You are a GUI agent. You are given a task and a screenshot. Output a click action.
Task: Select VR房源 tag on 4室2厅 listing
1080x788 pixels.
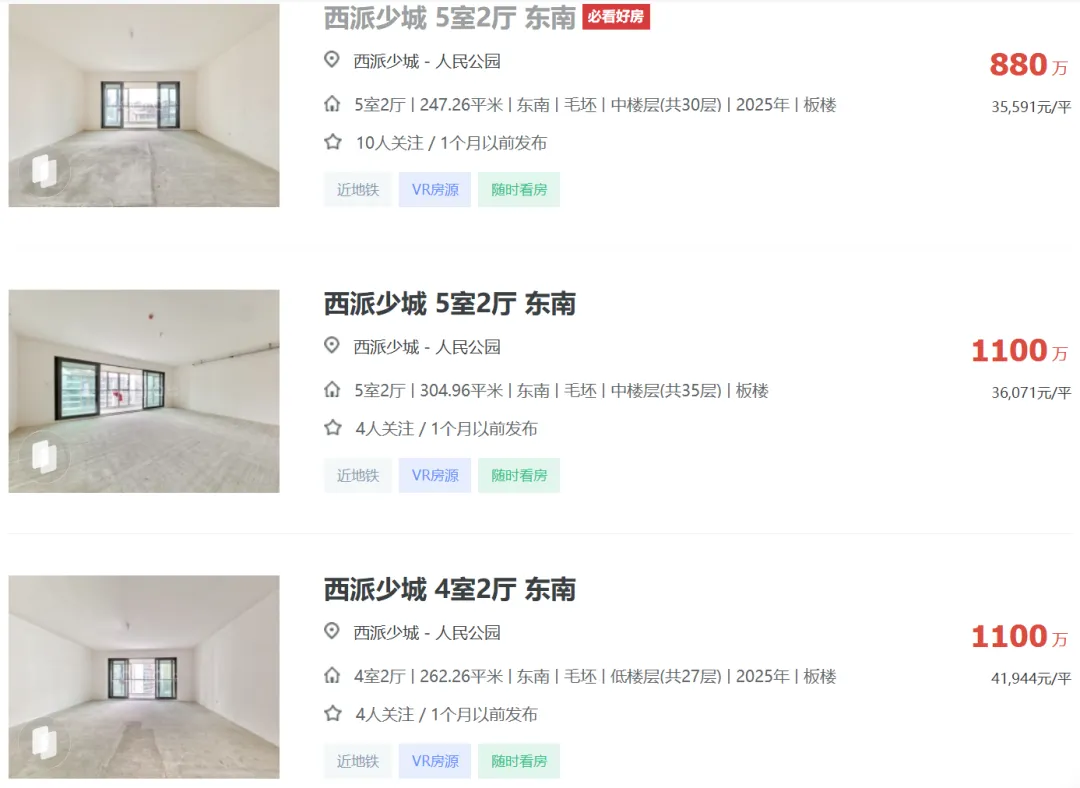coord(435,761)
